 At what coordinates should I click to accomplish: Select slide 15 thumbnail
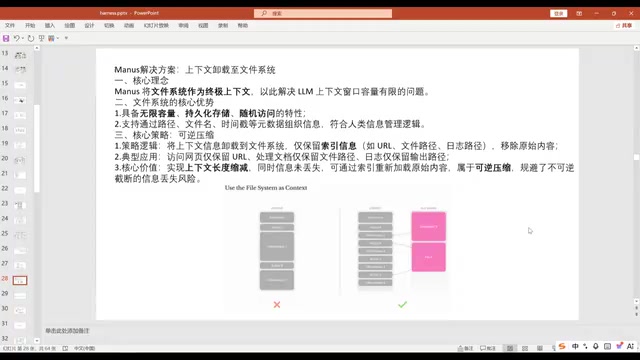(x=20, y=85)
